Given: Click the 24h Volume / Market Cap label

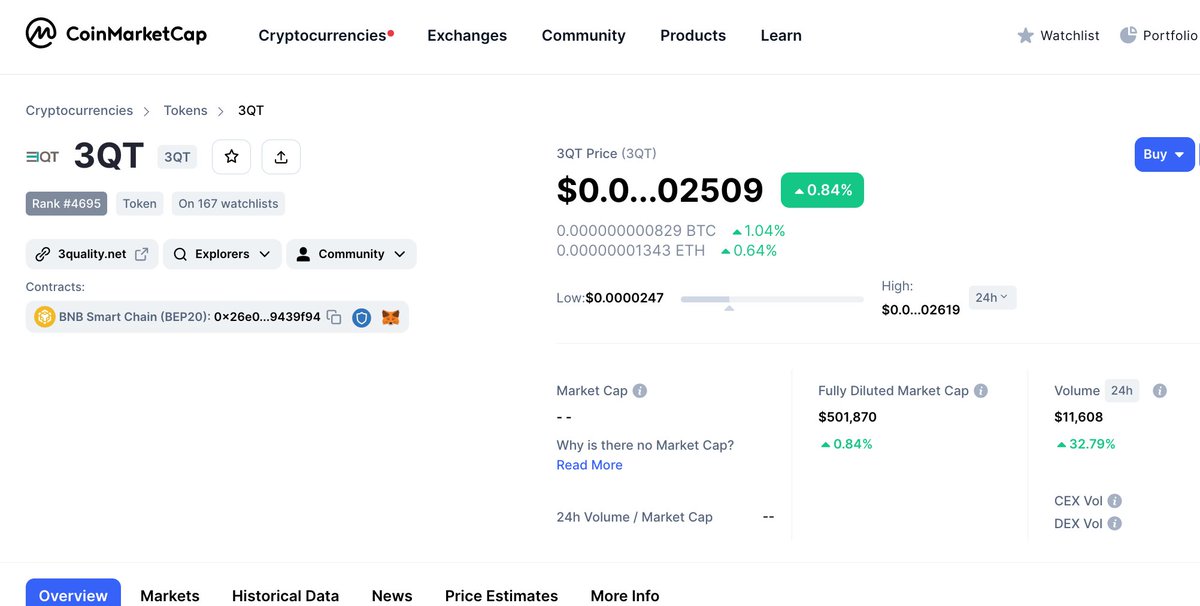Looking at the screenshot, I should pyautogui.click(x=635, y=517).
